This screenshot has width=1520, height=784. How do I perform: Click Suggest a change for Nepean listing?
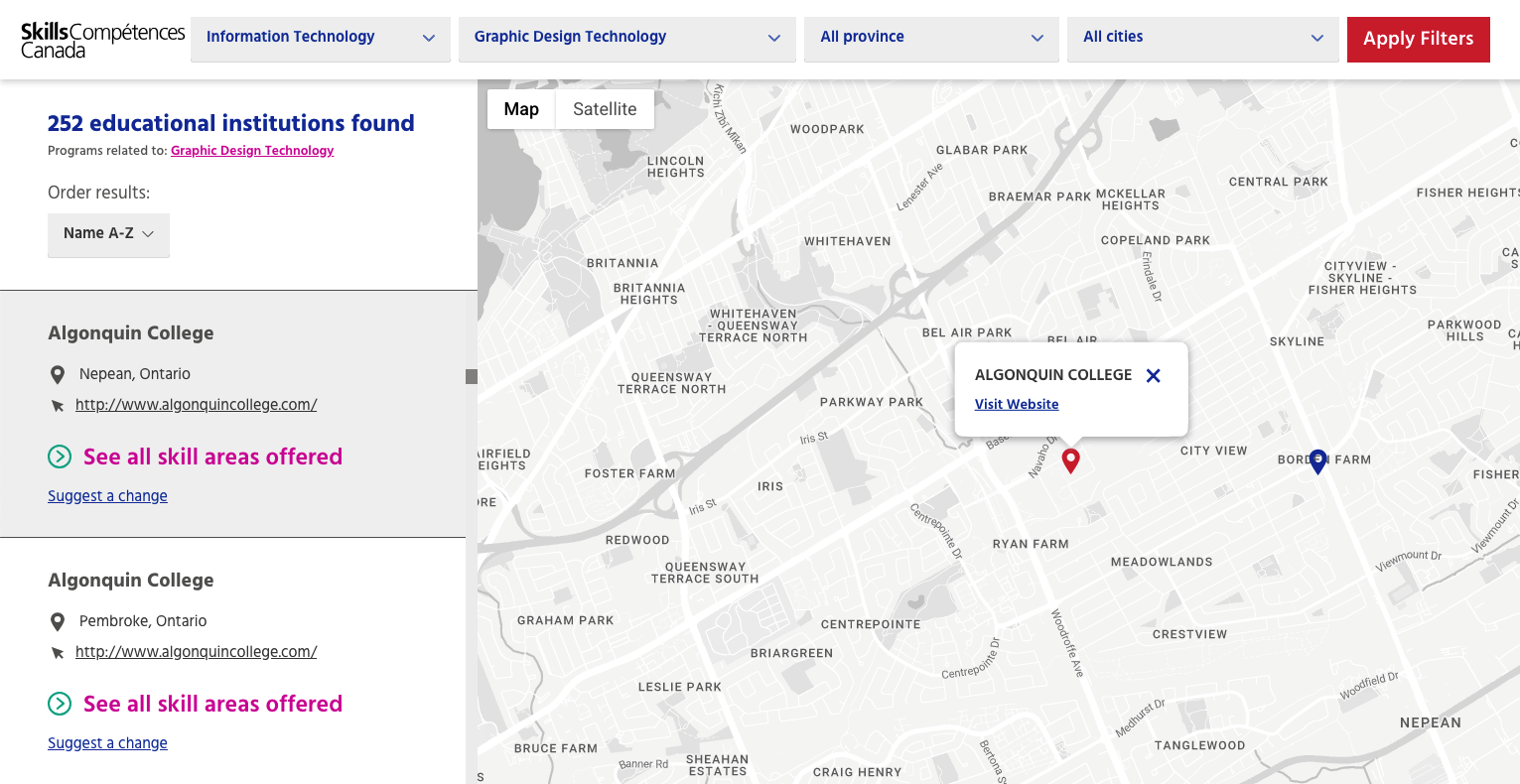[107, 496]
